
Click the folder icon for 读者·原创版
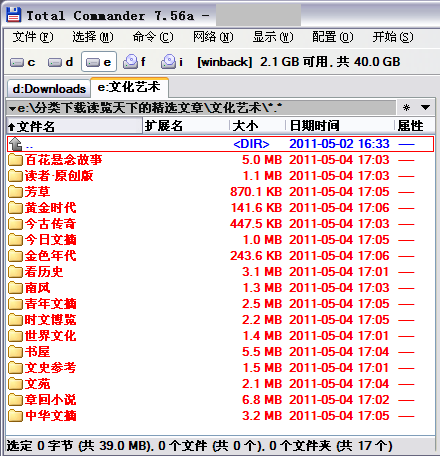click(x=15, y=176)
